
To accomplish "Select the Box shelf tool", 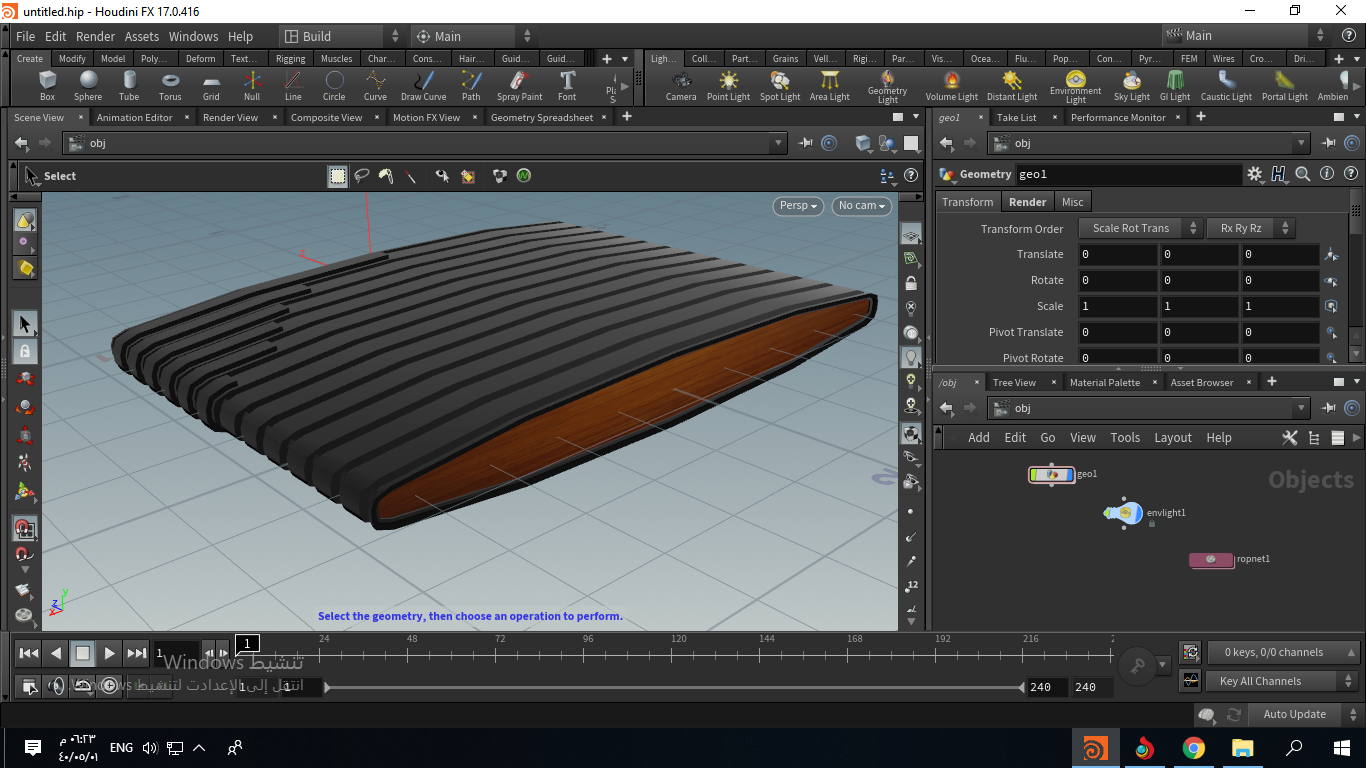I will (47, 85).
